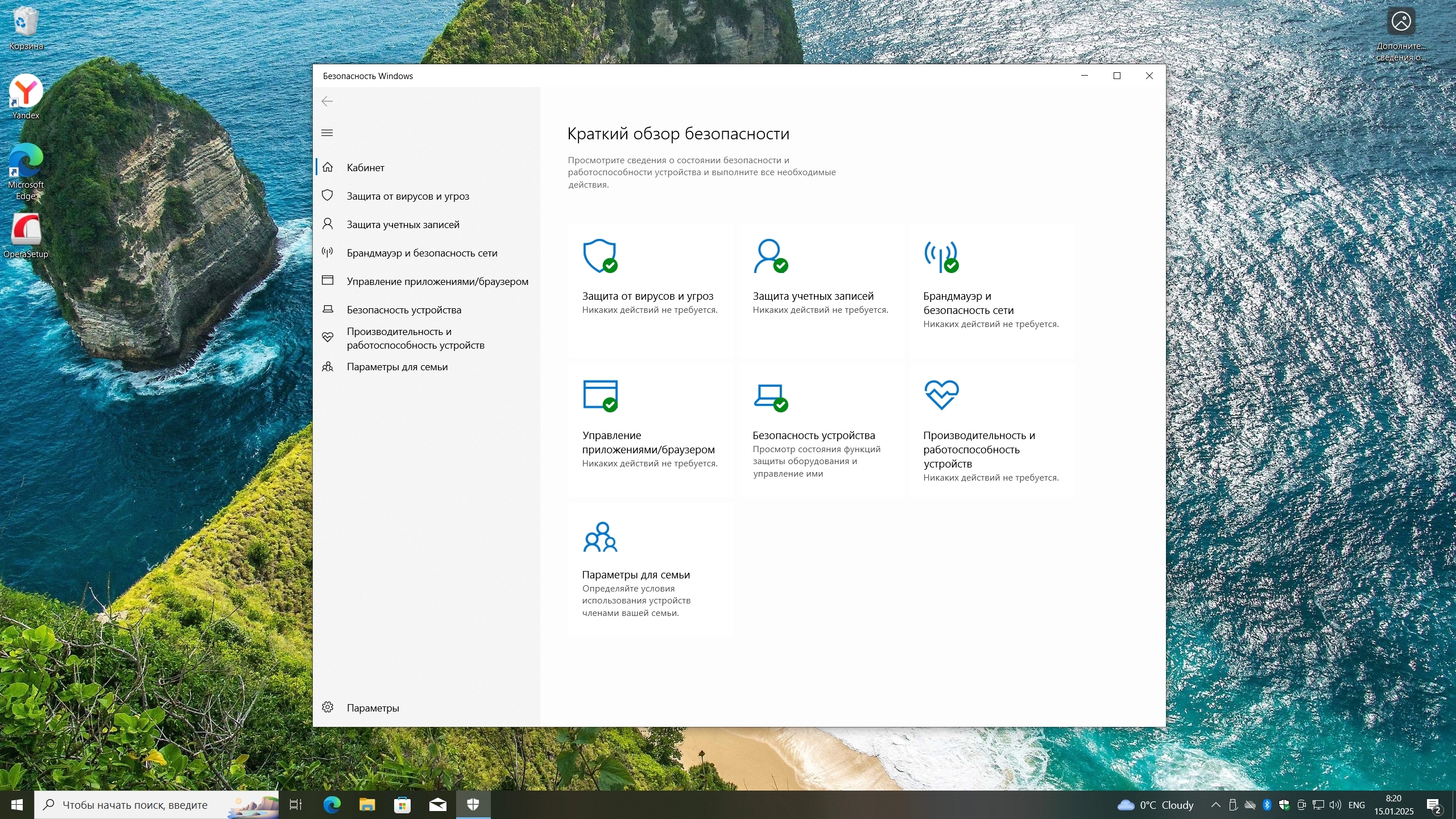
Task: Collapse the hamburger navigation menu
Action: (327, 133)
